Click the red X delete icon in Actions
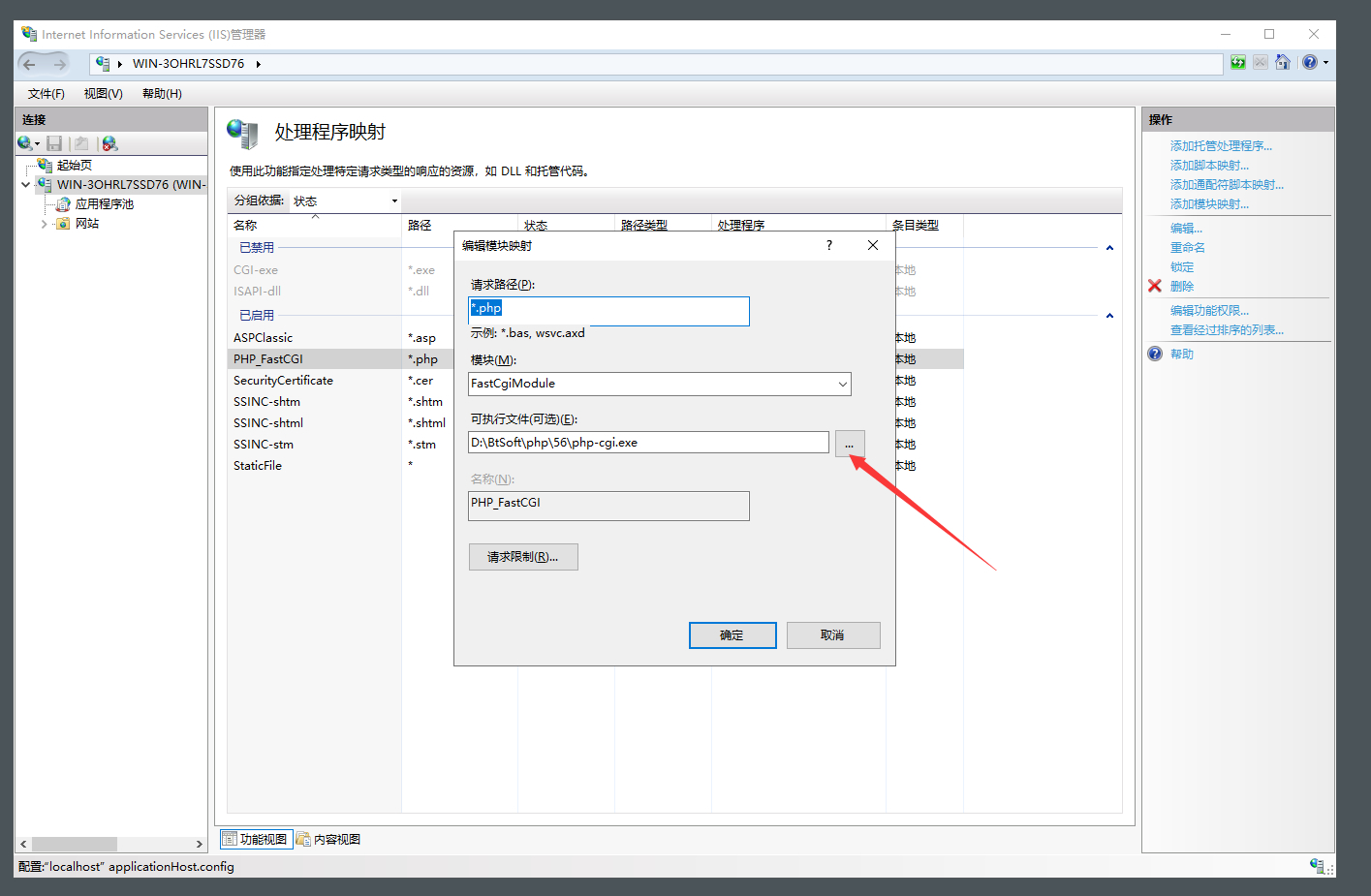The image size is (1371, 896). (1155, 286)
